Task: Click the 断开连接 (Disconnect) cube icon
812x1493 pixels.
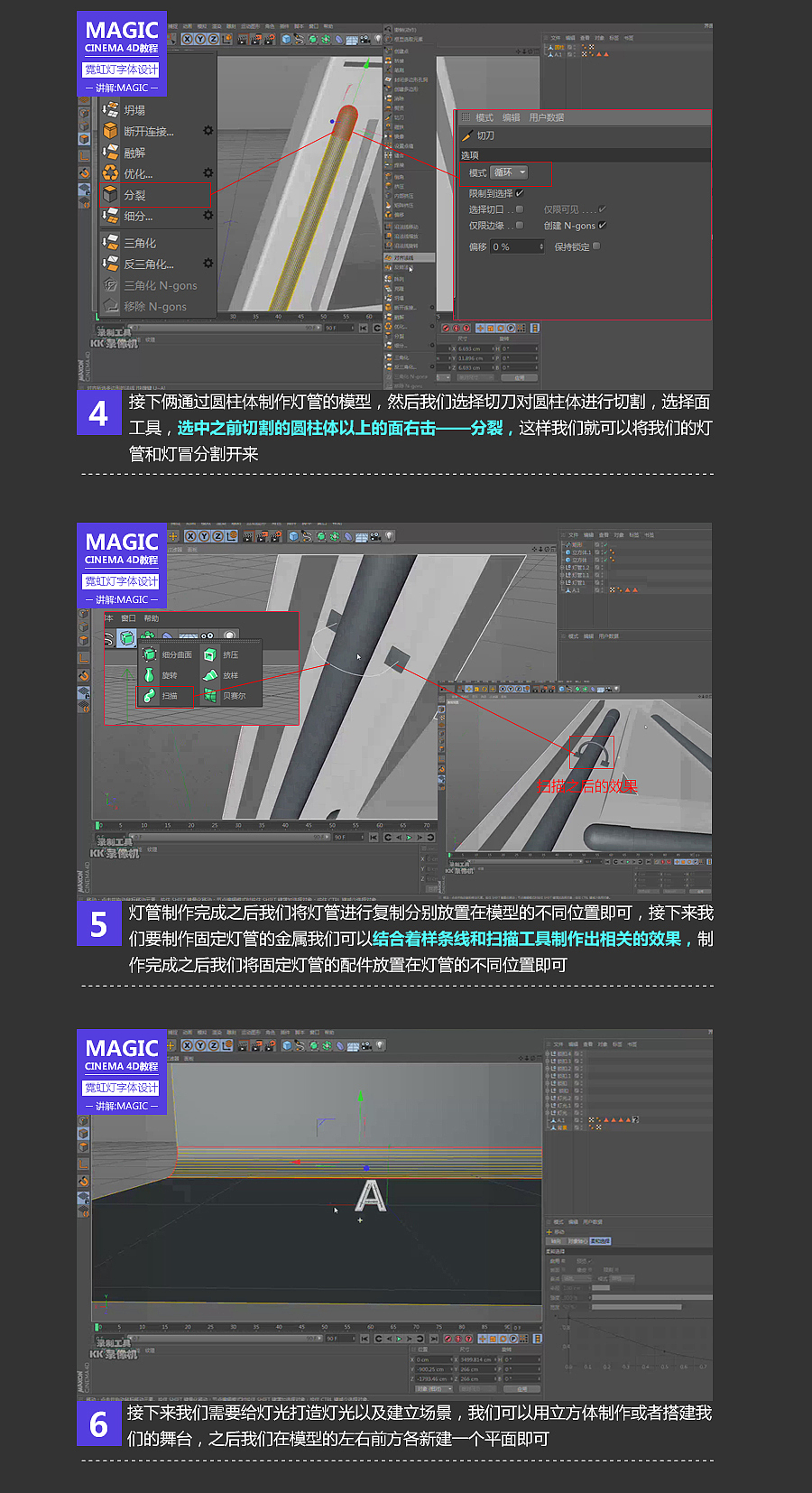Action: [110, 132]
